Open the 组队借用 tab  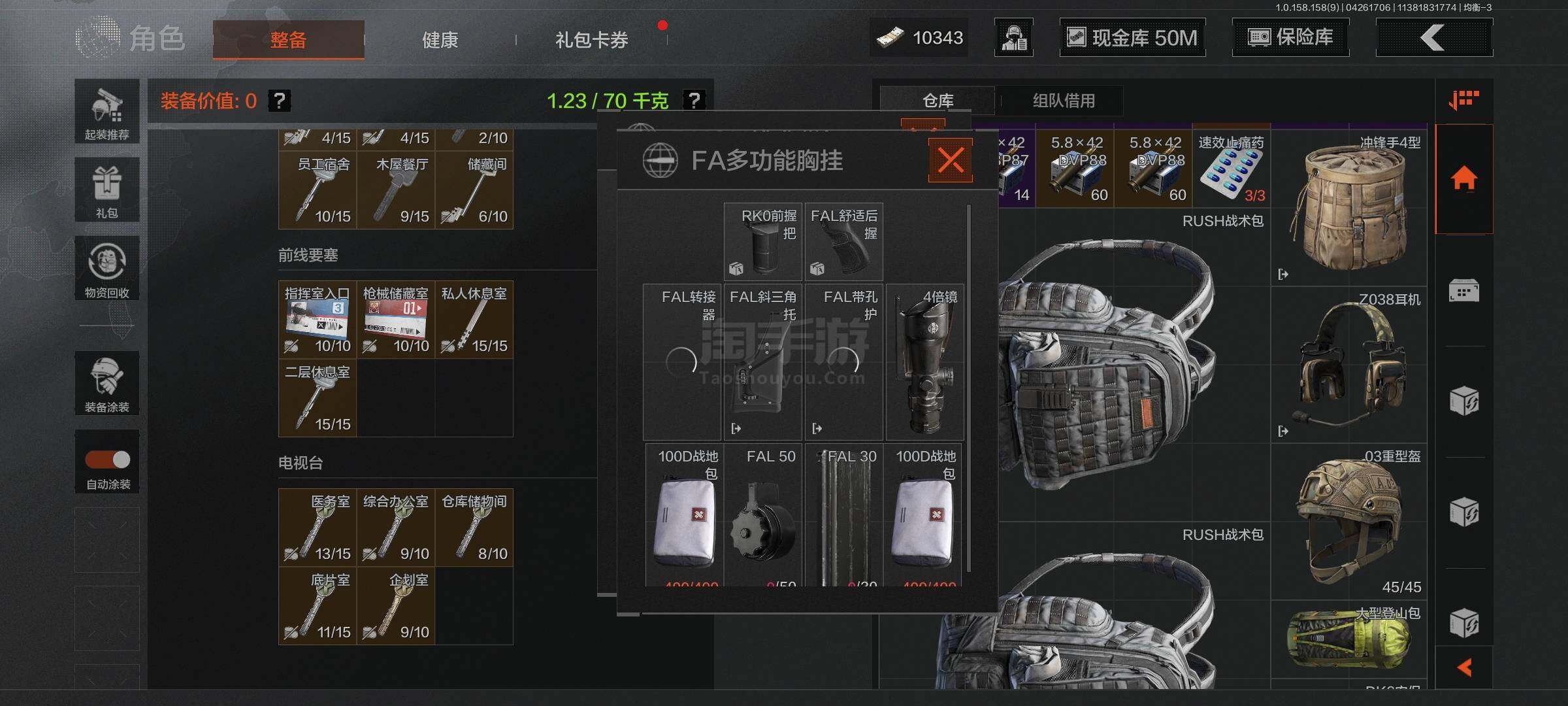1063,101
